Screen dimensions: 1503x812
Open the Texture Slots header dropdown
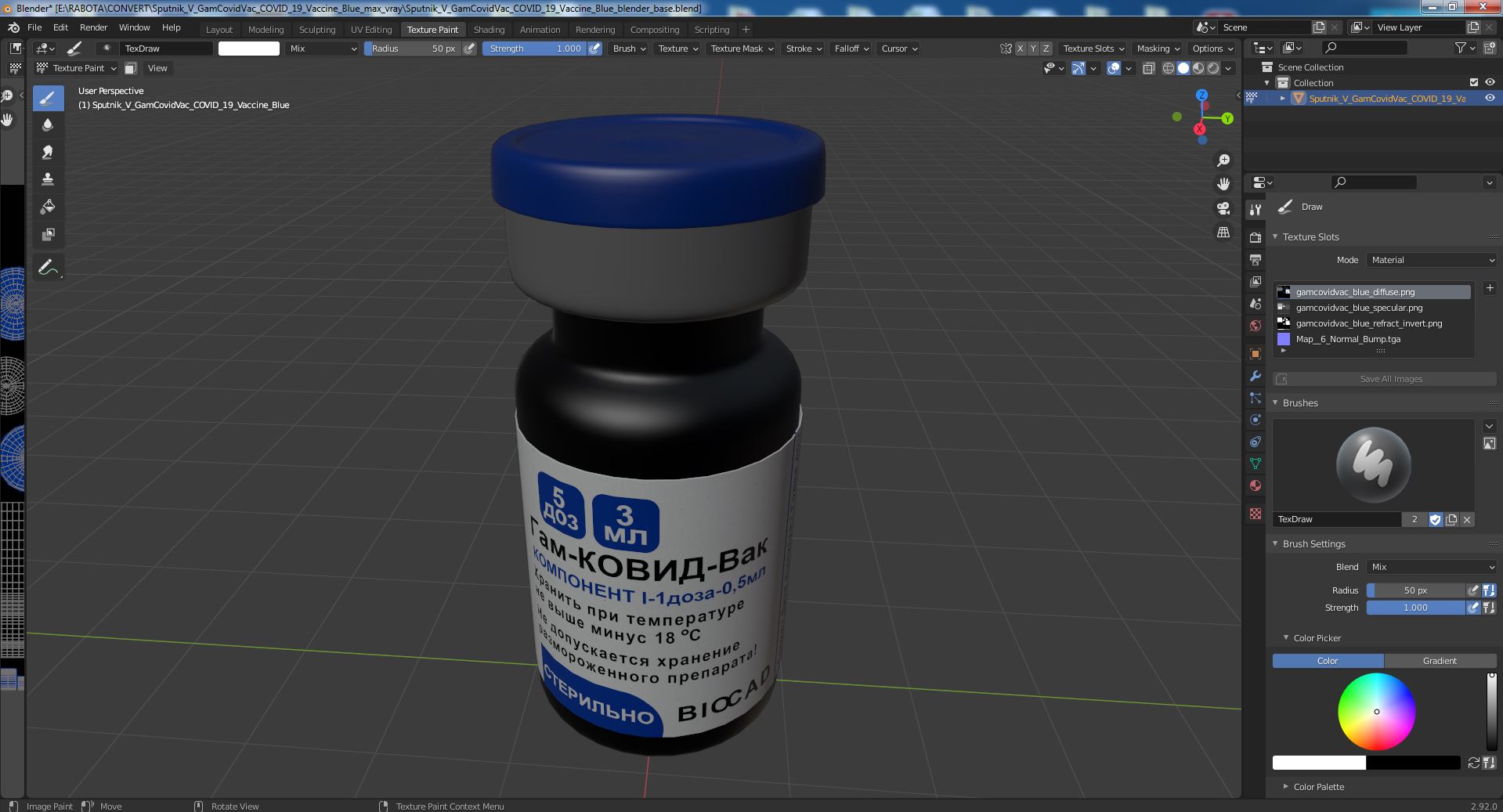click(x=1093, y=49)
